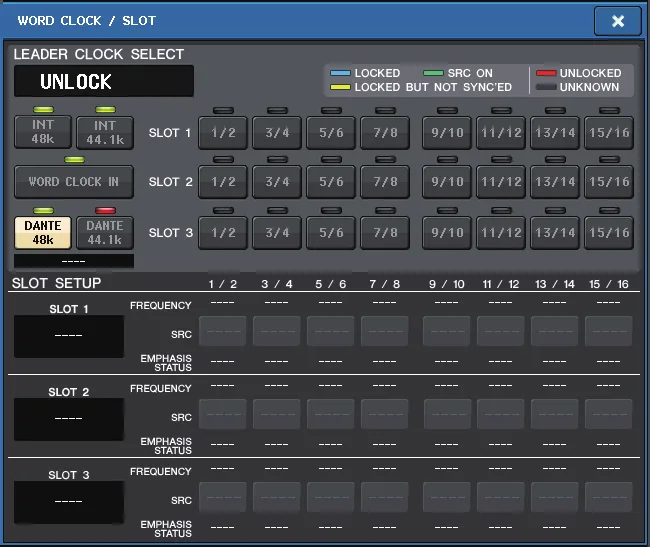This screenshot has height=547, width=650.
Task: Toggle SLOT 1 SRC for channels 5/6
Action: click(x=330, y=331)
